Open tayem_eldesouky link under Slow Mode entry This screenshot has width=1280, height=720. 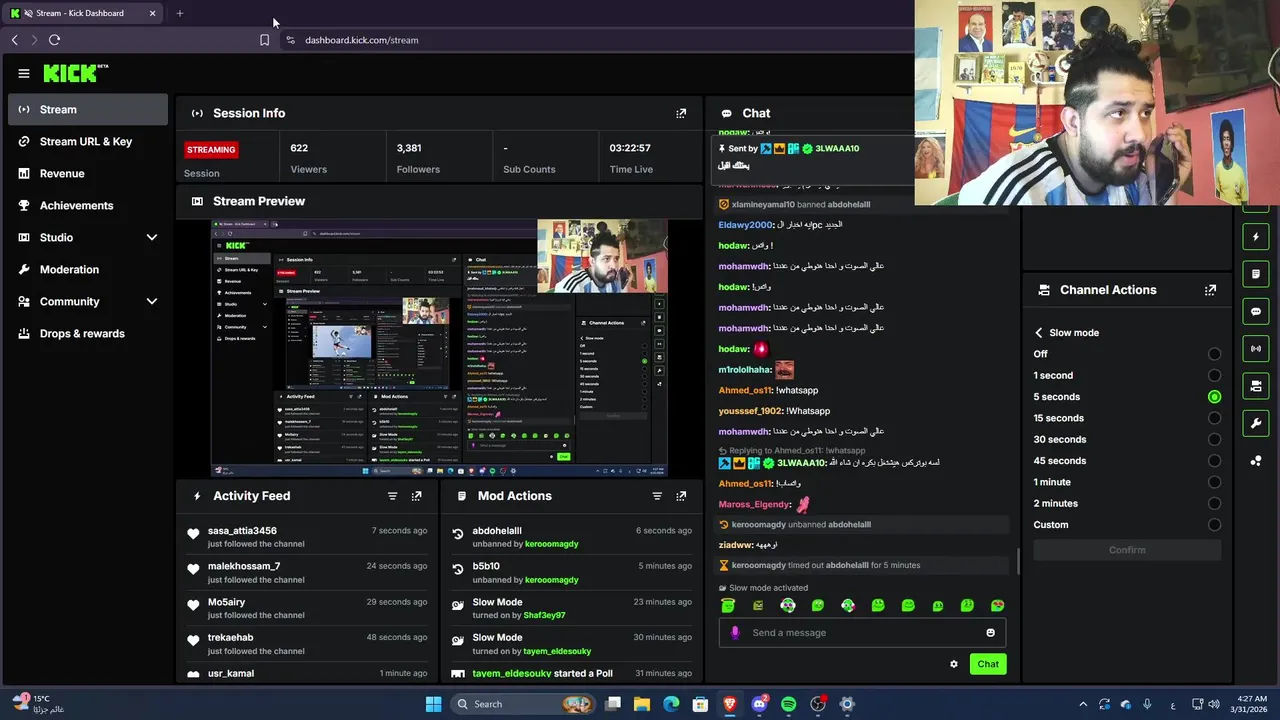[557, 651]
